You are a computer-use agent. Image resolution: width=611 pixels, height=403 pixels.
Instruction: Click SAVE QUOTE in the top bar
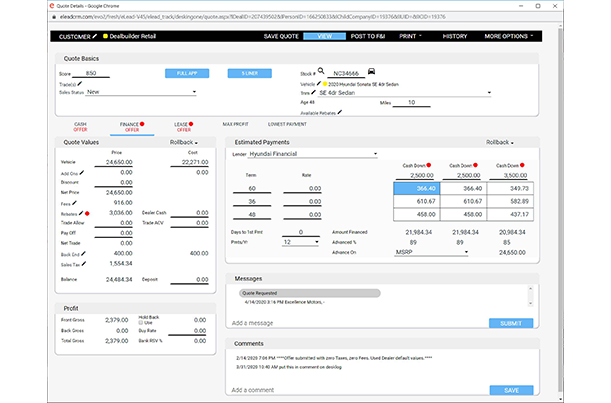[281, 36]
